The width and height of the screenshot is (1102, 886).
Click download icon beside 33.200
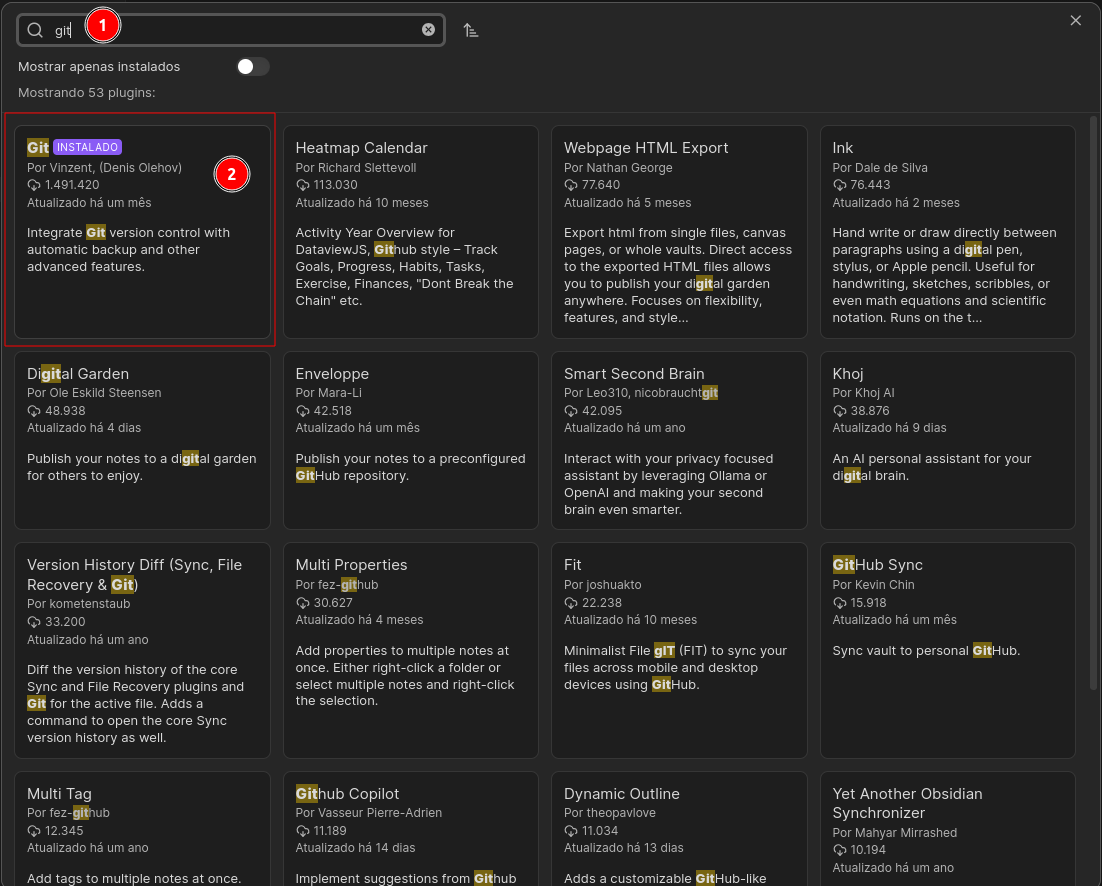[34, 622]
